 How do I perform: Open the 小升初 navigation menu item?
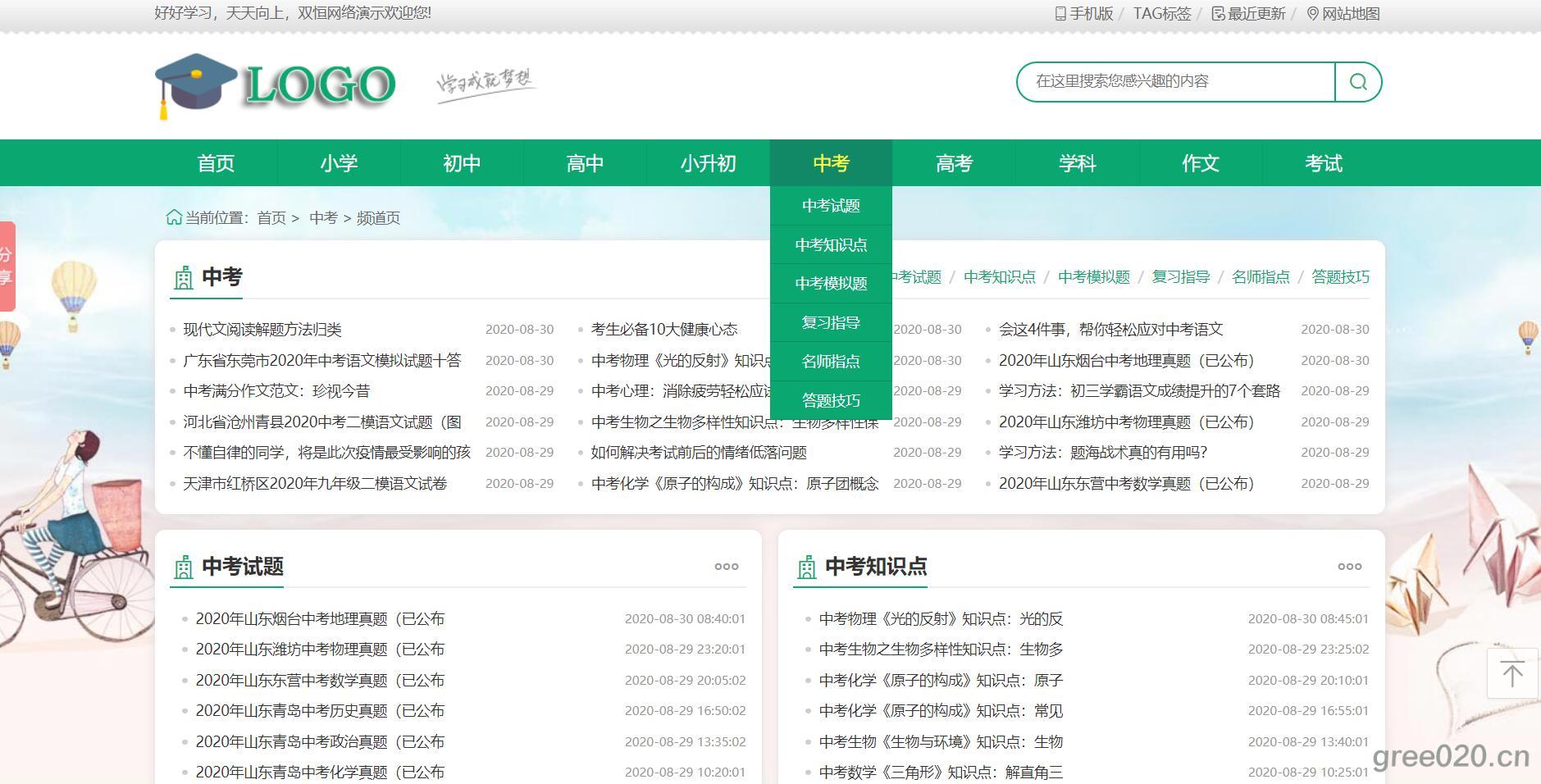point(708,163)
